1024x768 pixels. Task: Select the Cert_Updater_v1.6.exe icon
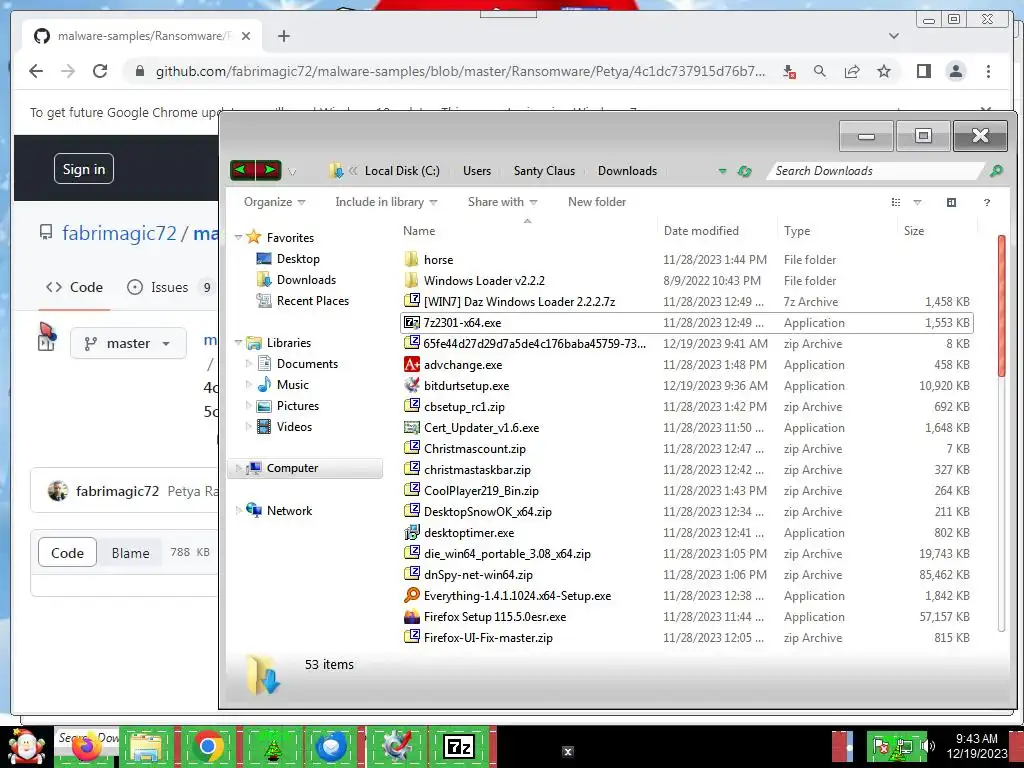(x=411, y=428)
